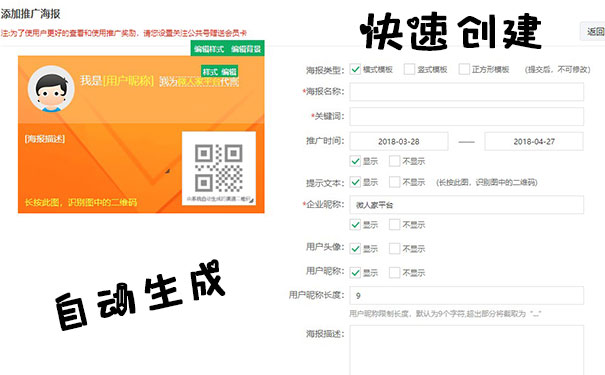Open the end date field 2018-04-27
This screenshot has height=375, width=605.
point(534,142)
